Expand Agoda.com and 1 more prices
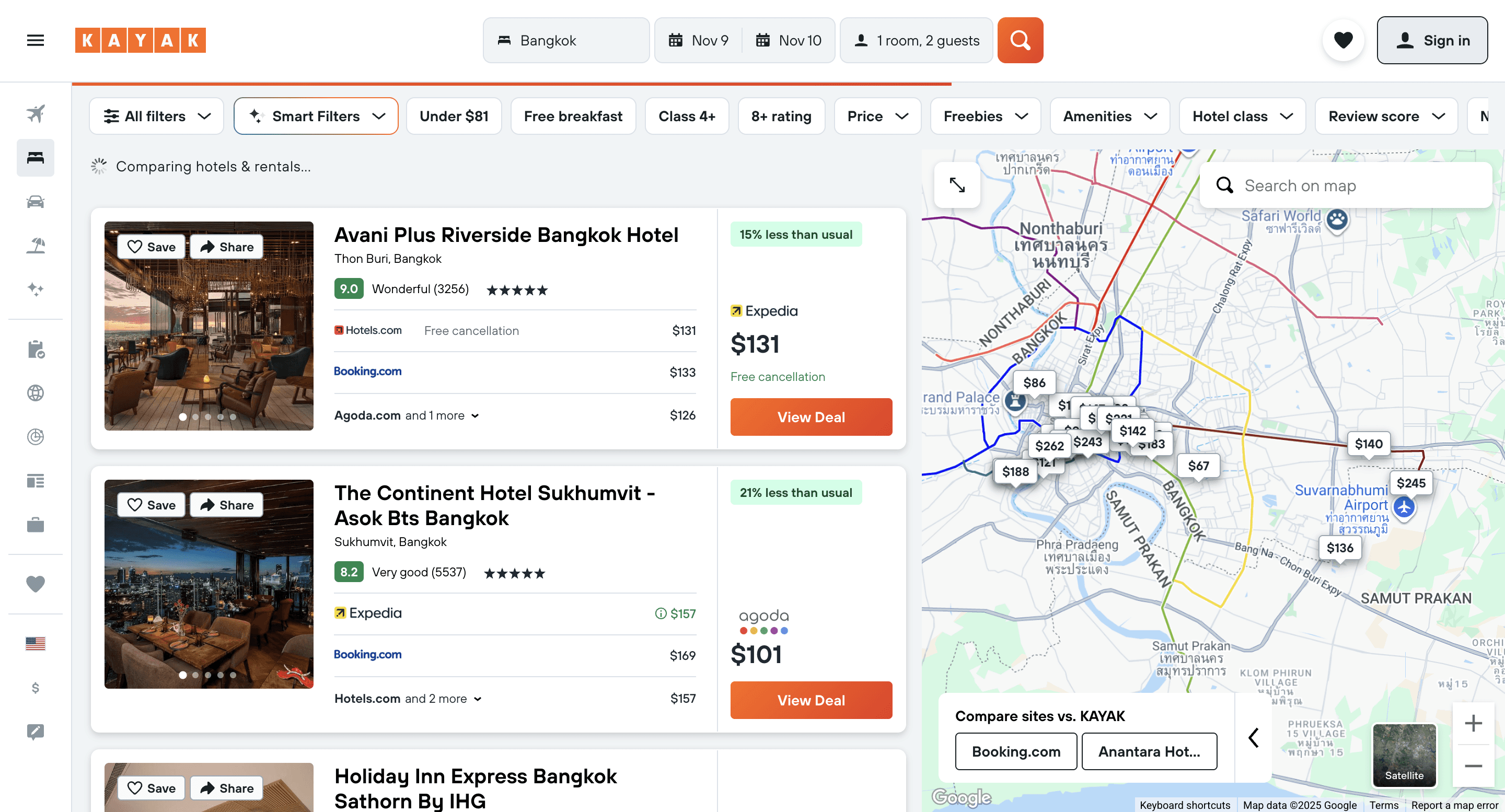 (x=407, y=415)
